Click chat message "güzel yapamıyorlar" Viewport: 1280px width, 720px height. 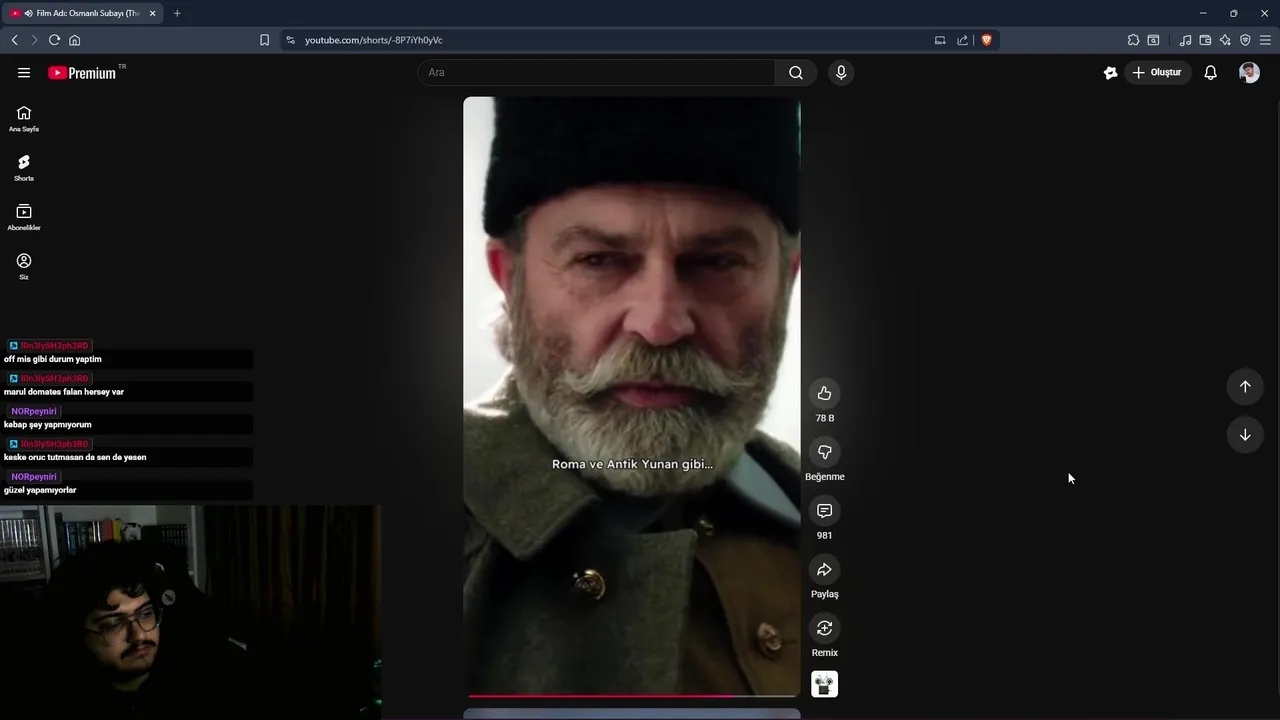[x=40, y=490]
